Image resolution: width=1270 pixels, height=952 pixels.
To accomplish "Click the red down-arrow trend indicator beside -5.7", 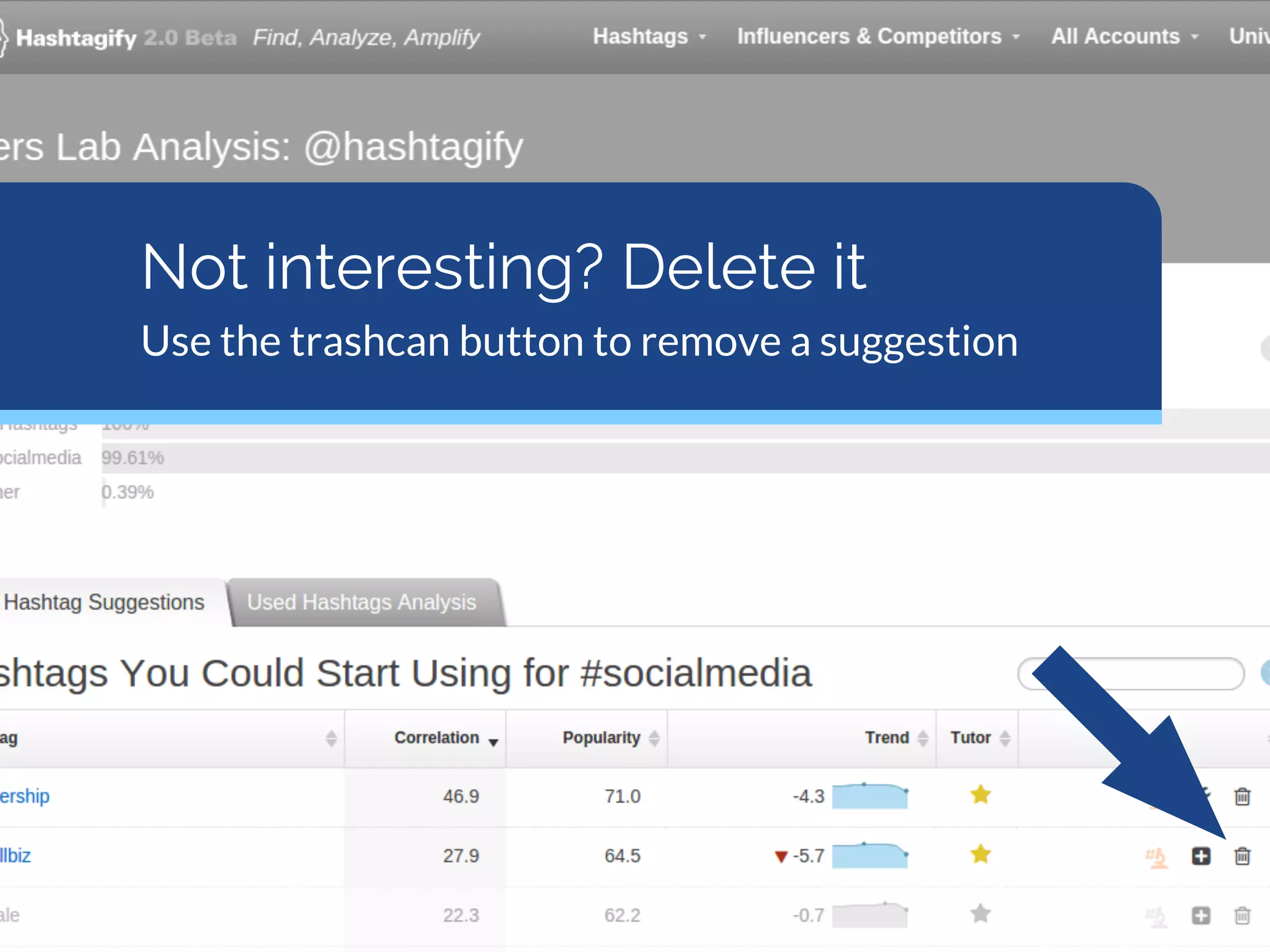I will coord(781,857).
